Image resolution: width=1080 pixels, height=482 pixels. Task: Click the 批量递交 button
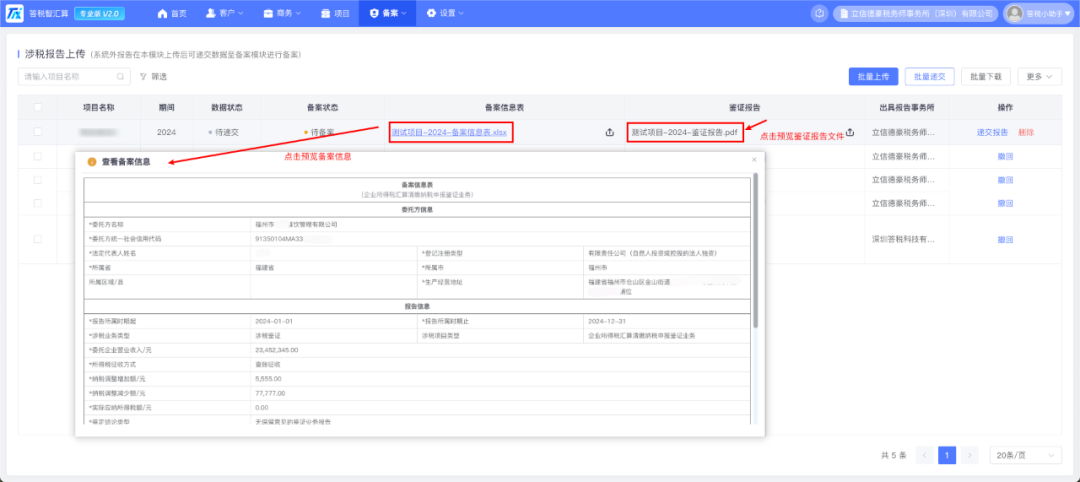coord(929,76)
